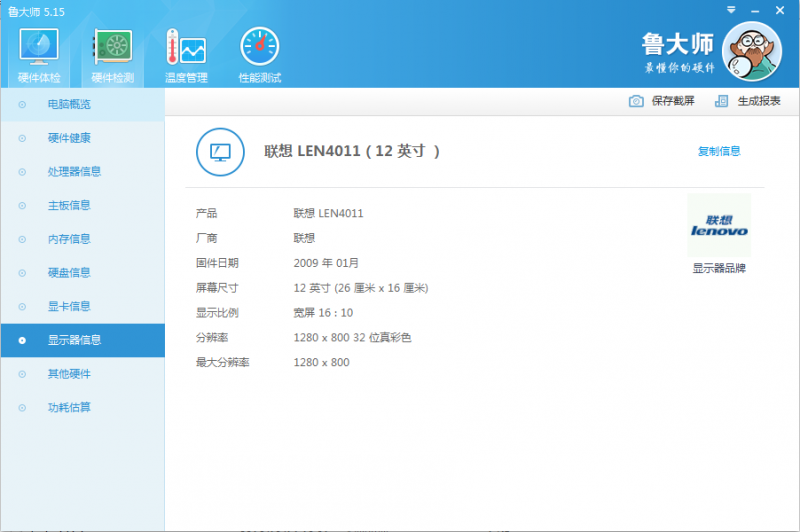Click the 厂商 value 联想
This screenshot has width=800, height=532.
click(304, 238)
